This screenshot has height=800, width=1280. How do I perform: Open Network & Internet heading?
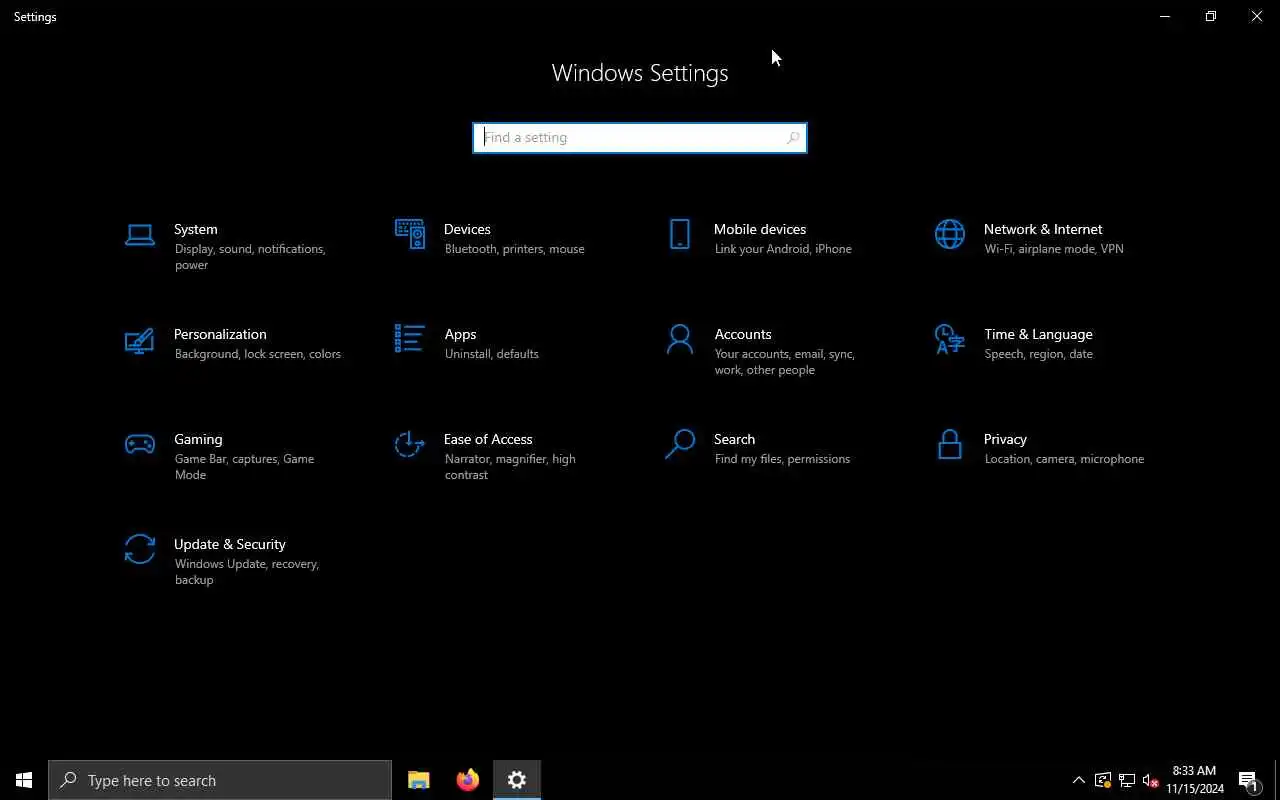click(1043, 229)
